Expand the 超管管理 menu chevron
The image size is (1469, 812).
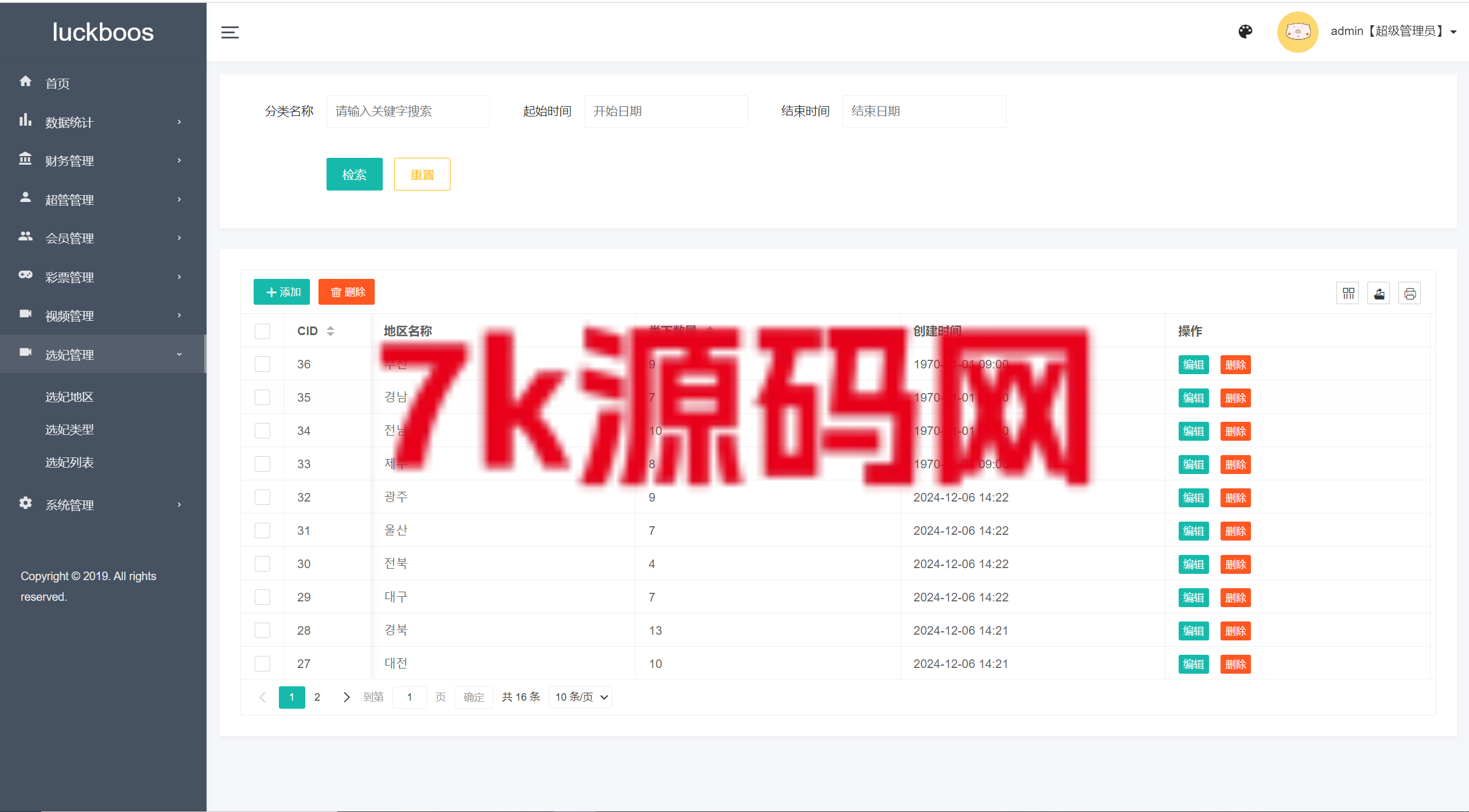(x=180, y=199)
